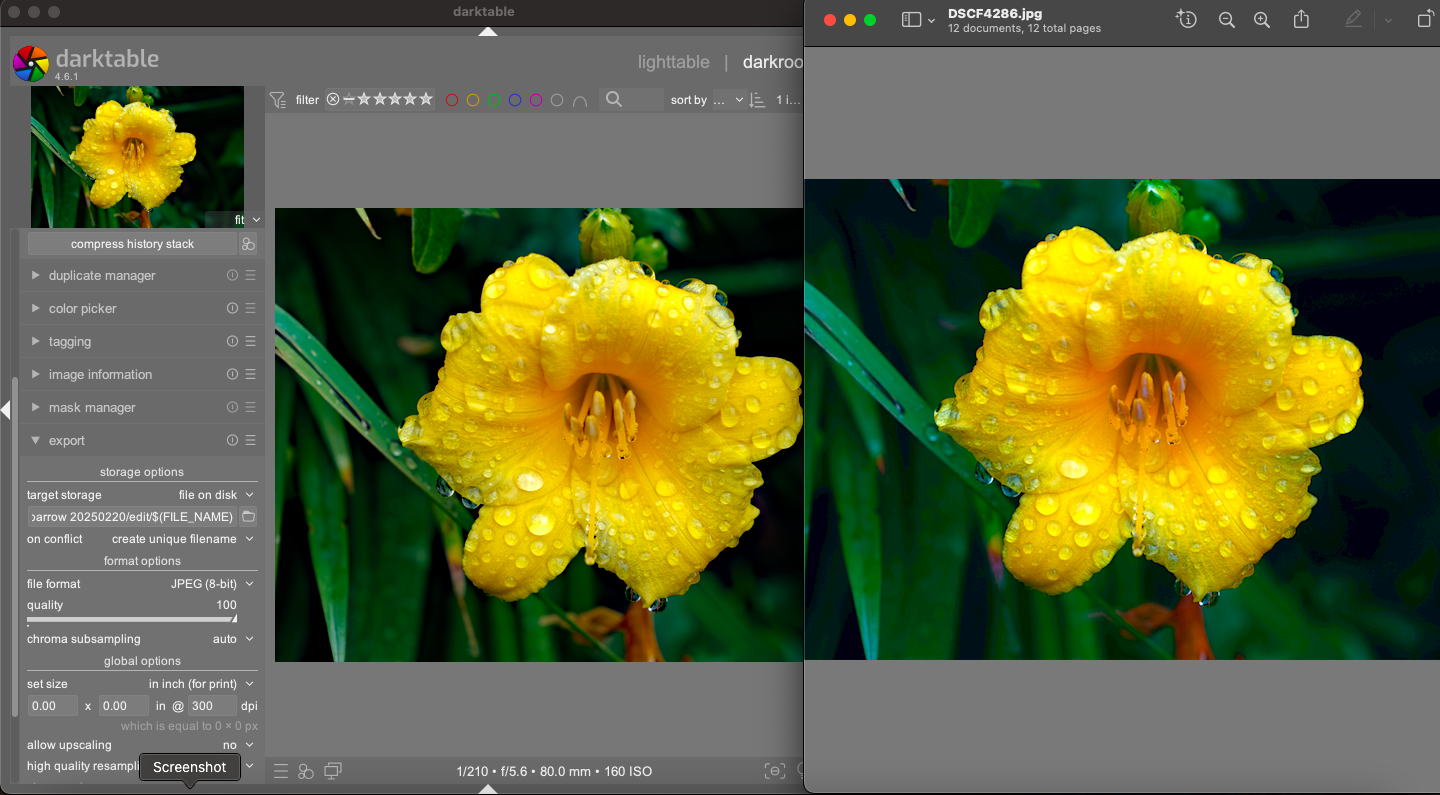Zoom in in the Preview window

click(x=1262, y=20)
